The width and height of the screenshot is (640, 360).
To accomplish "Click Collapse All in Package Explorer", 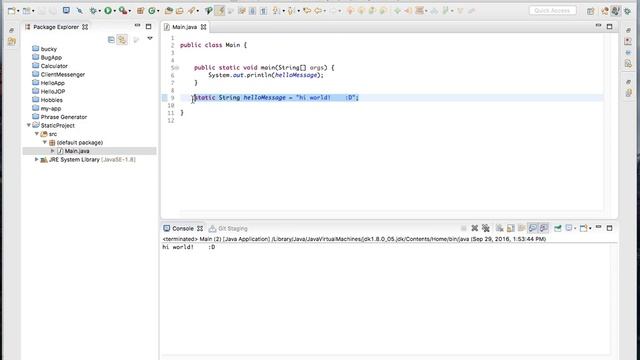I will tap(111, 40).
